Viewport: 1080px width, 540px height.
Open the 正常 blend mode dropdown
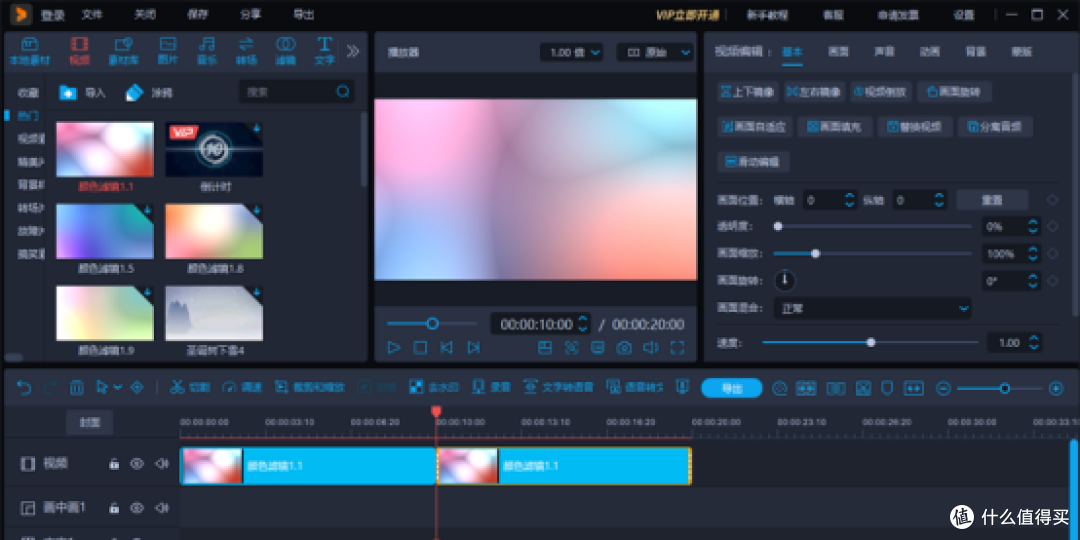point(873,309)
